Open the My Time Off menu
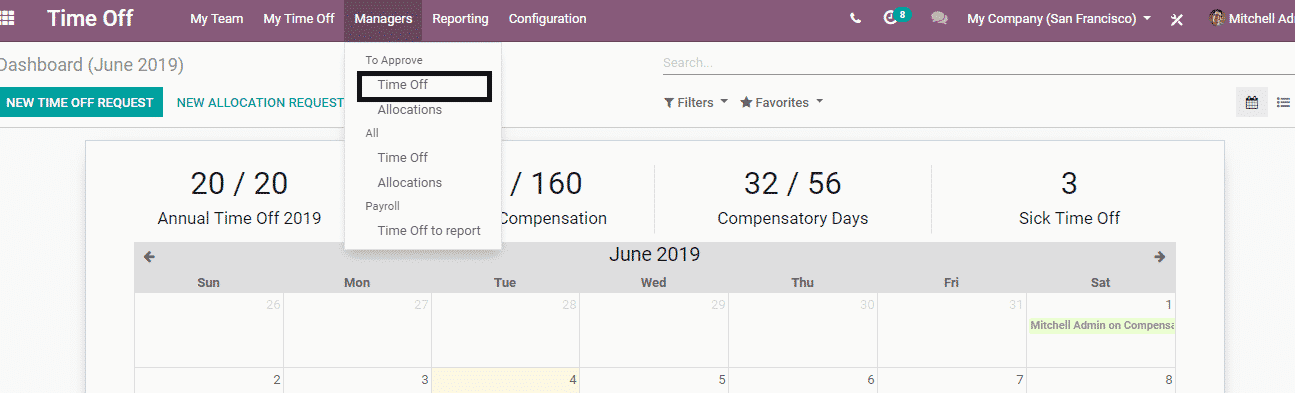 tap(299, 18)
